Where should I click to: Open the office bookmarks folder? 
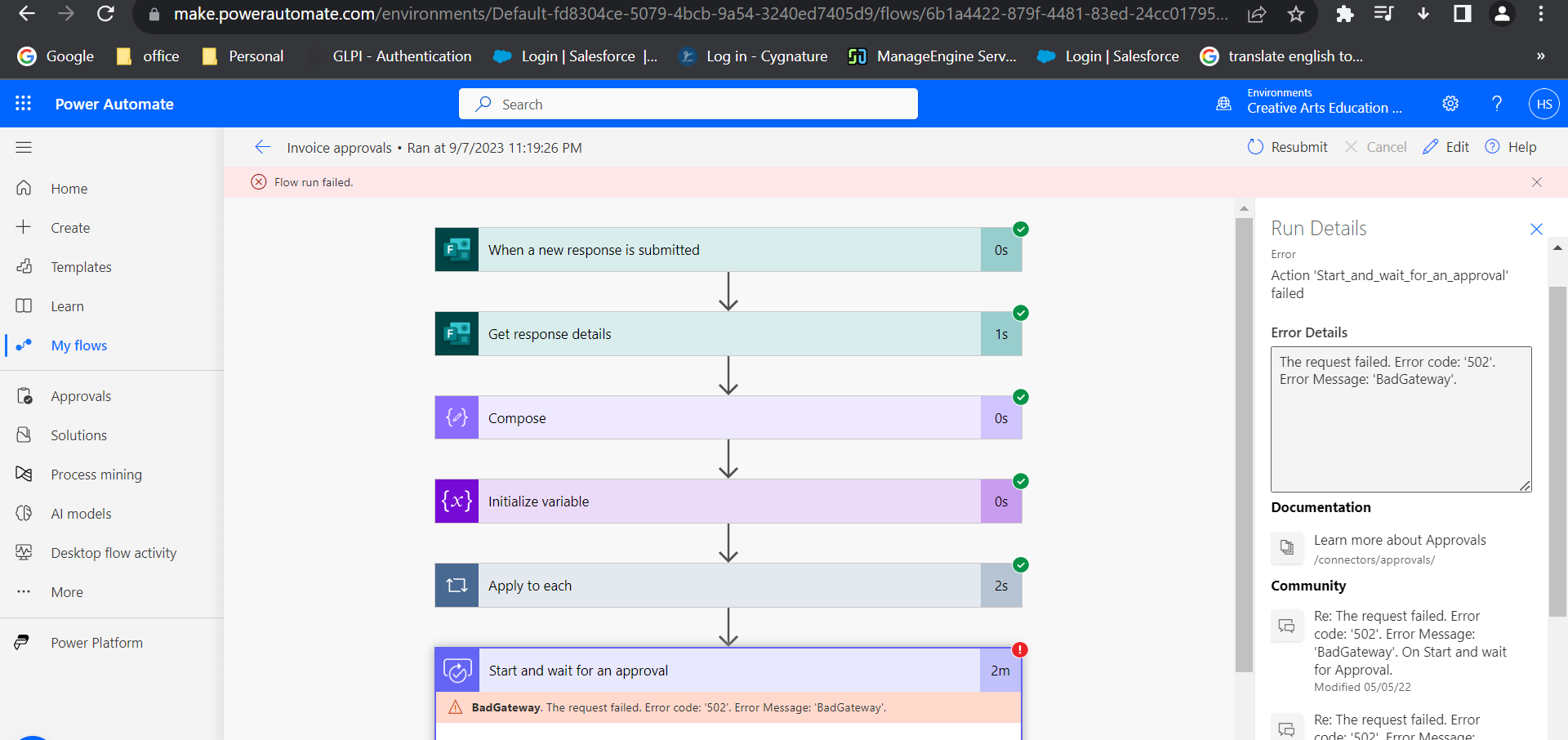148,56
